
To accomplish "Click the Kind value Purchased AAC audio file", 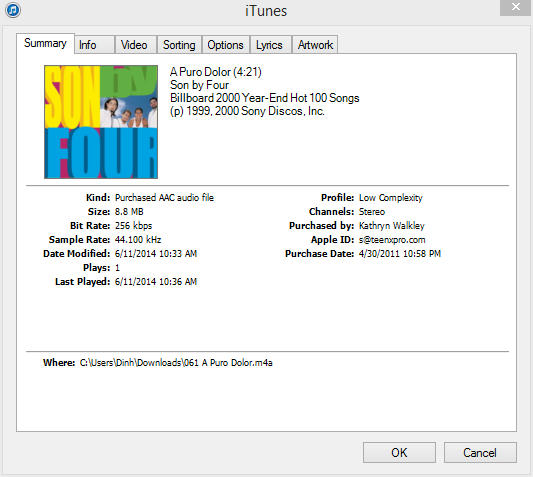I will (x=164, y=198).
